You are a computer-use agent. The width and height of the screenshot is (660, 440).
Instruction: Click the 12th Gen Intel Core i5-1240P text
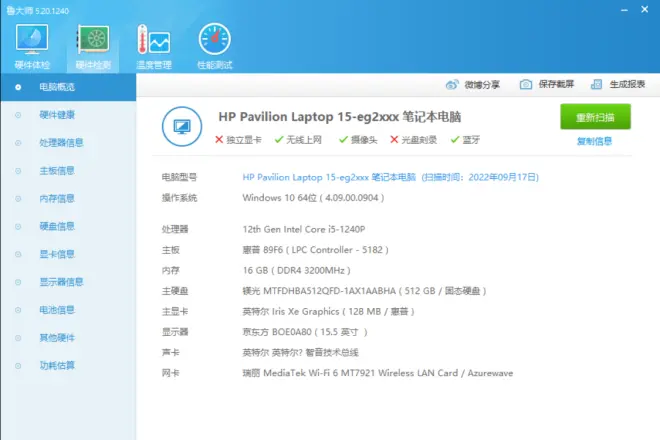303,229
